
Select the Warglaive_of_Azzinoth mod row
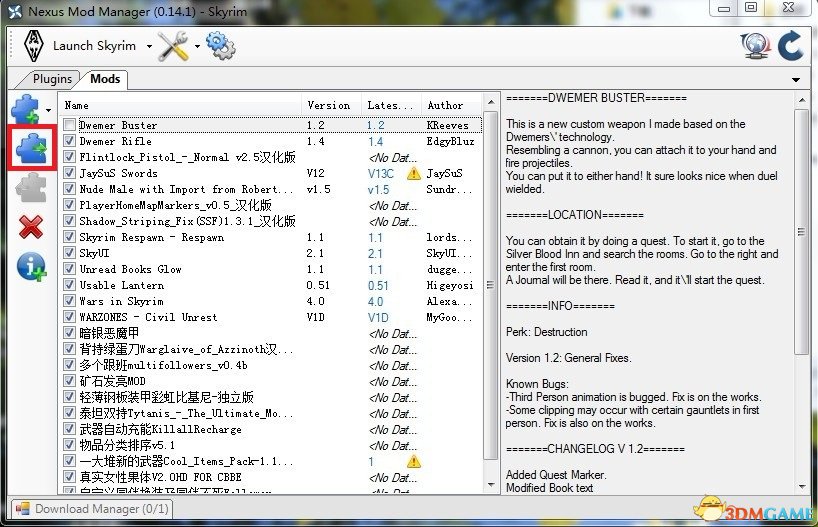tap(271, 349)
